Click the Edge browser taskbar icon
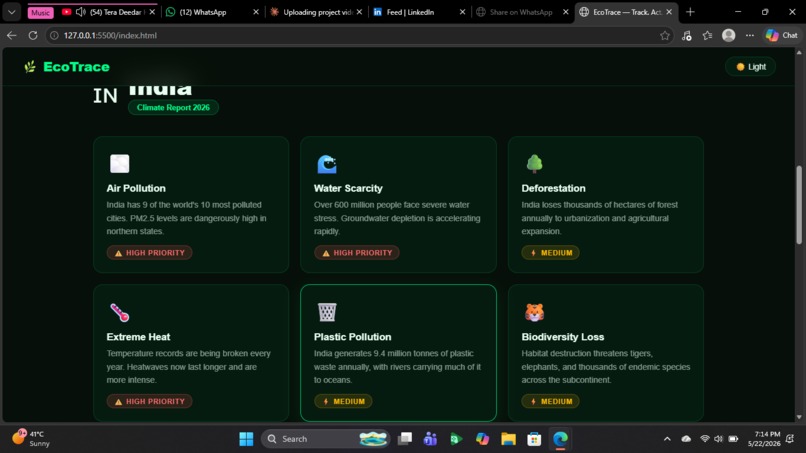Screen dimensions: 806x453 coord(560,439)
